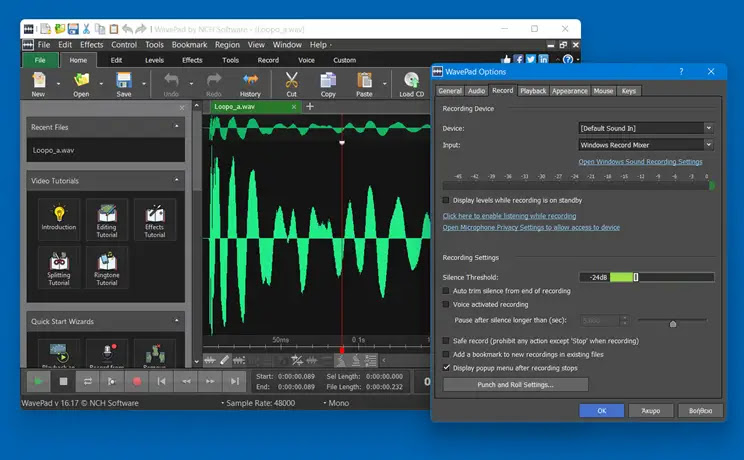This screenshot has height=460, width=744.
Task: Click the Fast Forward button
Action: point(210,381)
